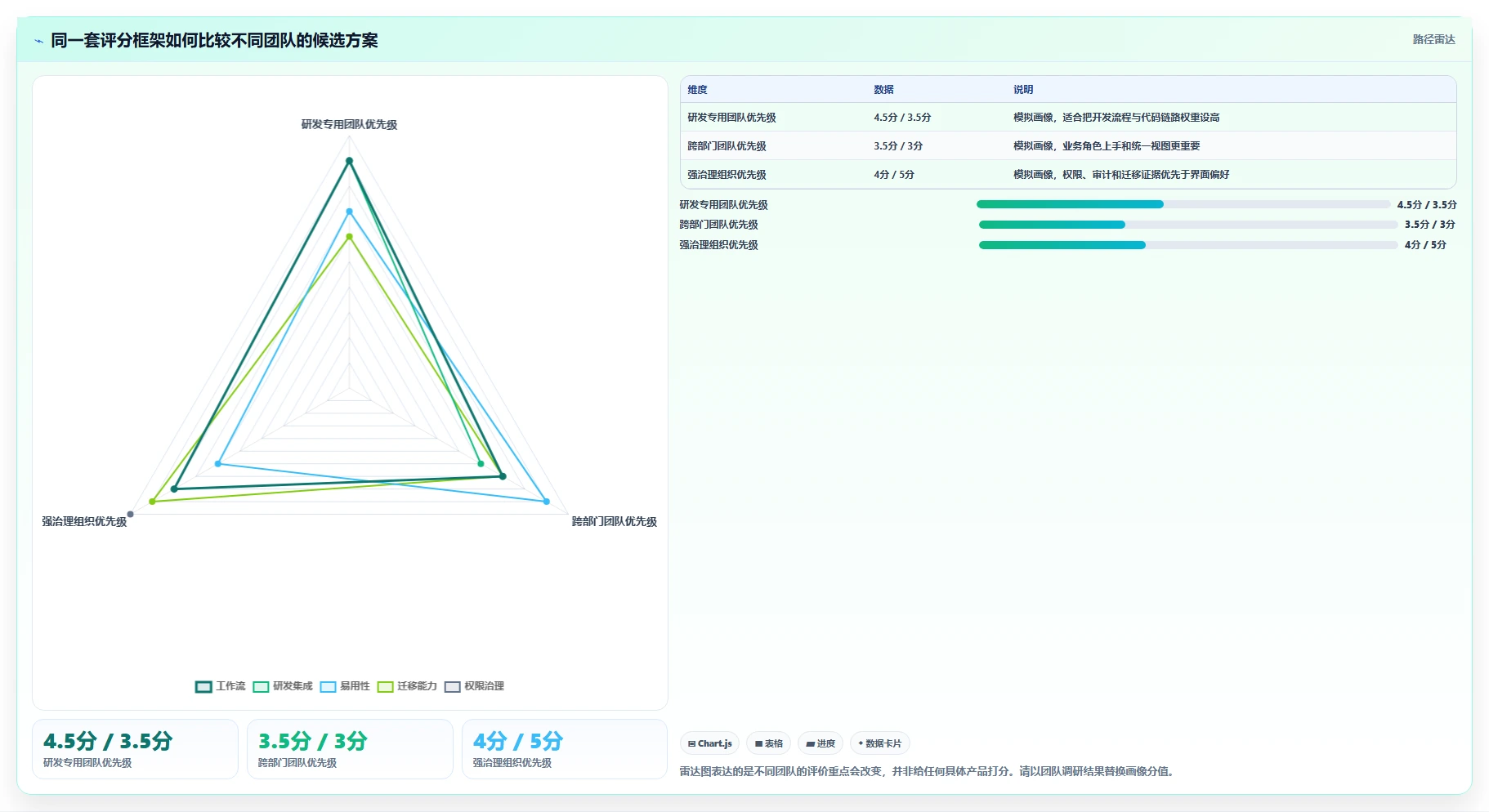
Task: Select the 进度 chip
Action: (821, 743)
